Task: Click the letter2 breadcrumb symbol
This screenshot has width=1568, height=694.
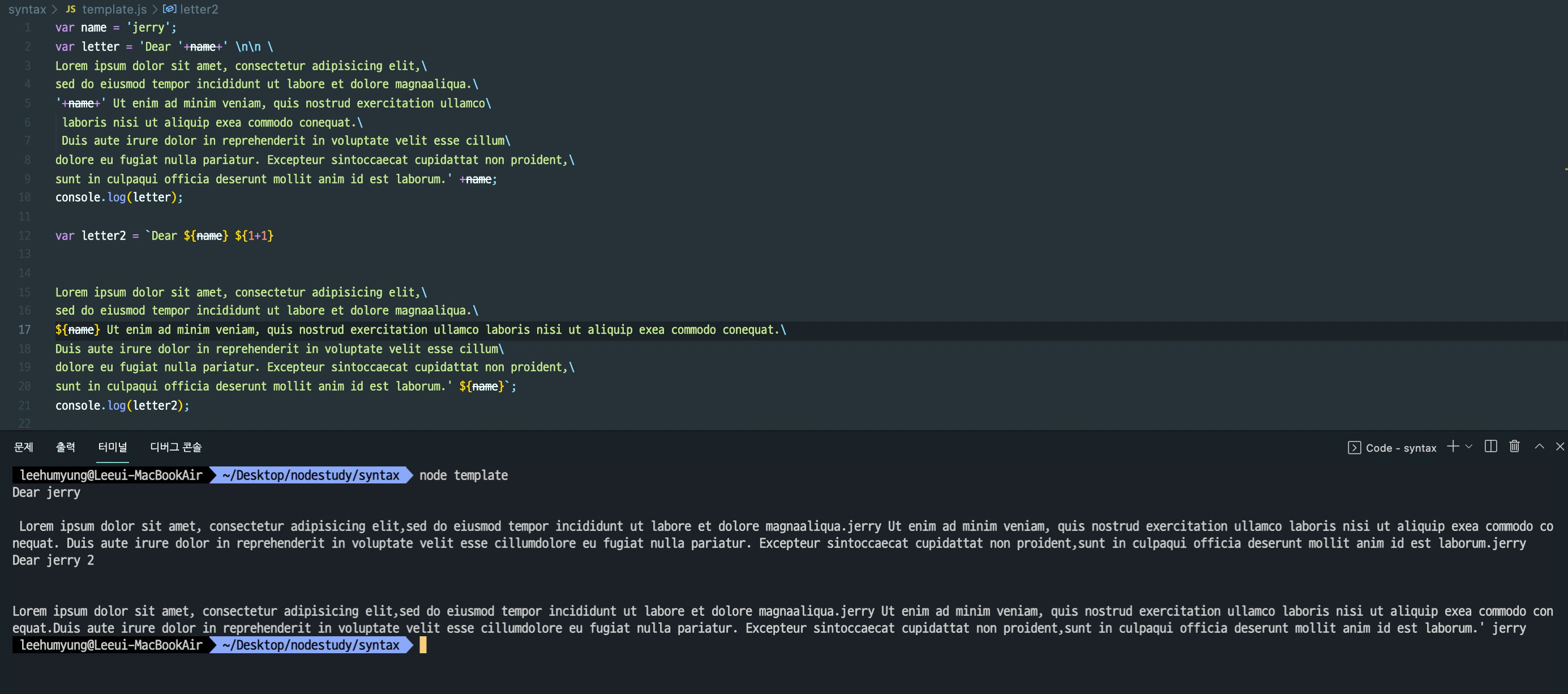Action: tap(199, 9)
